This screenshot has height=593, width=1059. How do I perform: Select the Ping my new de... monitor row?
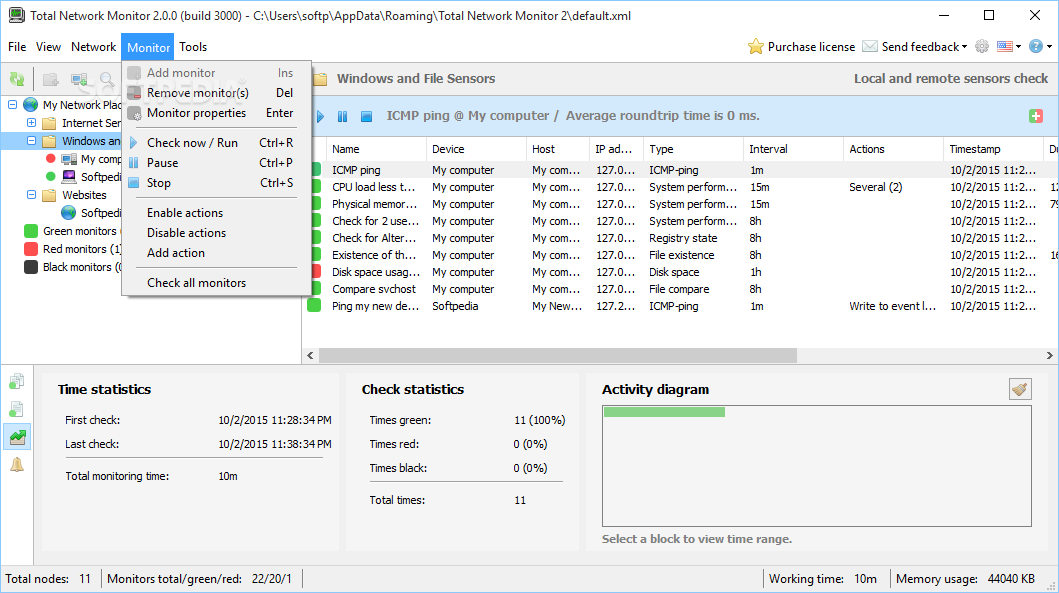point(679,306)
